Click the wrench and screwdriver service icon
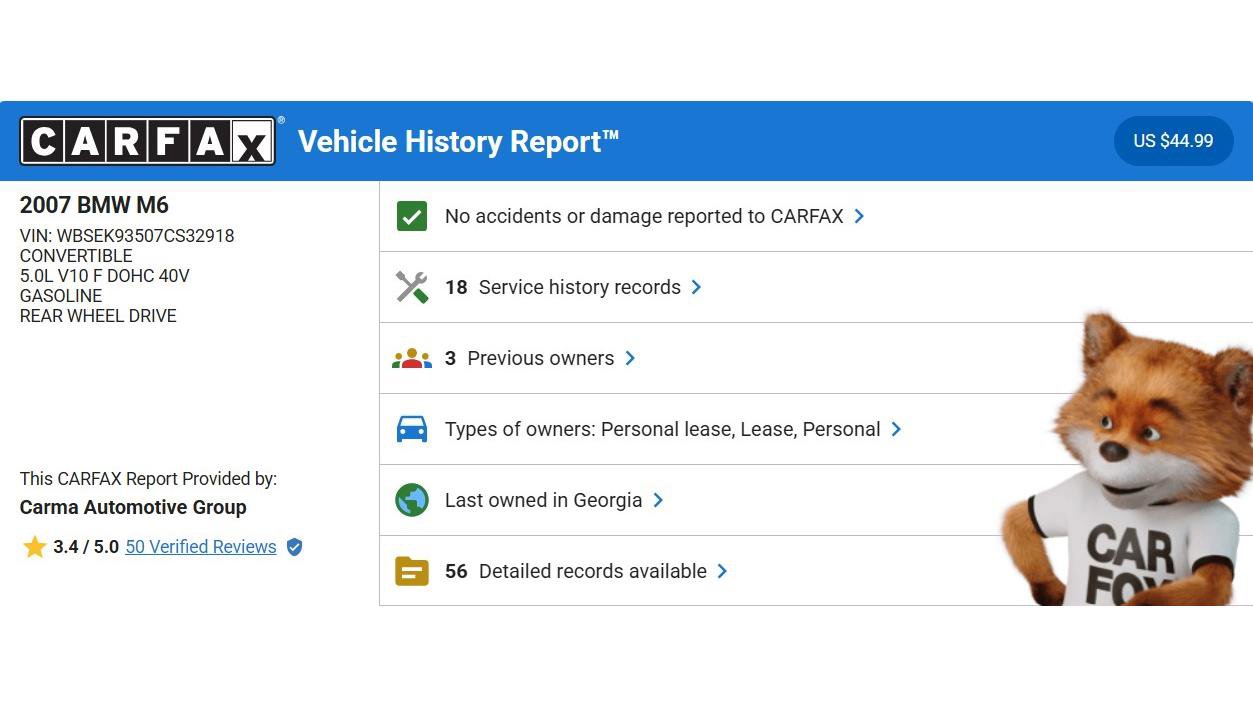This screenshot has width=1253, height=705. click(412, 287)
